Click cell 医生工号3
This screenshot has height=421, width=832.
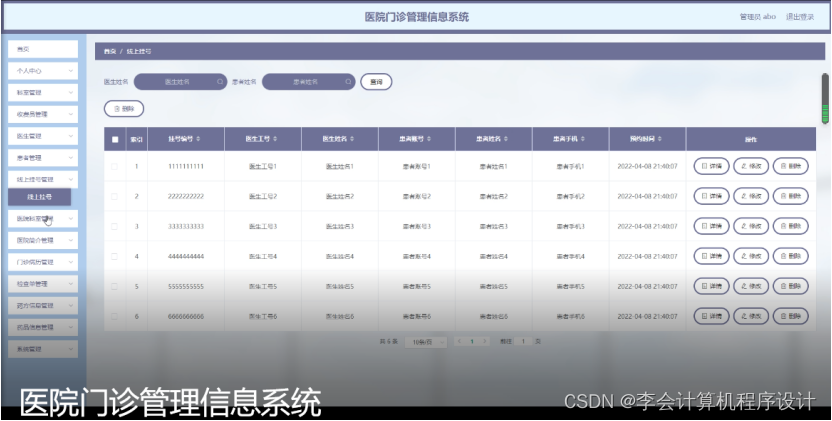[x=263, y=226]
